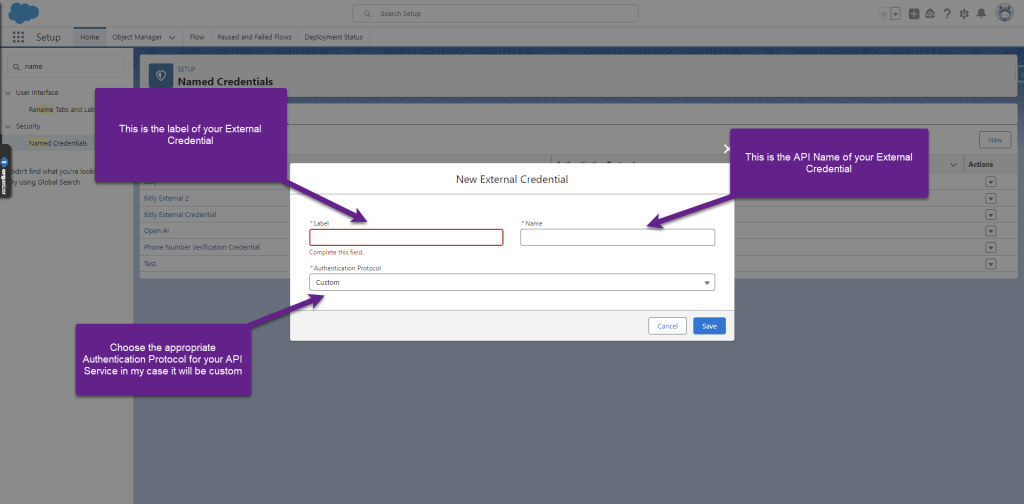Open the user profile avatar
The width and height of the screenshot is (1024, 504).
pyautogui.click(x=1004, y=13)
